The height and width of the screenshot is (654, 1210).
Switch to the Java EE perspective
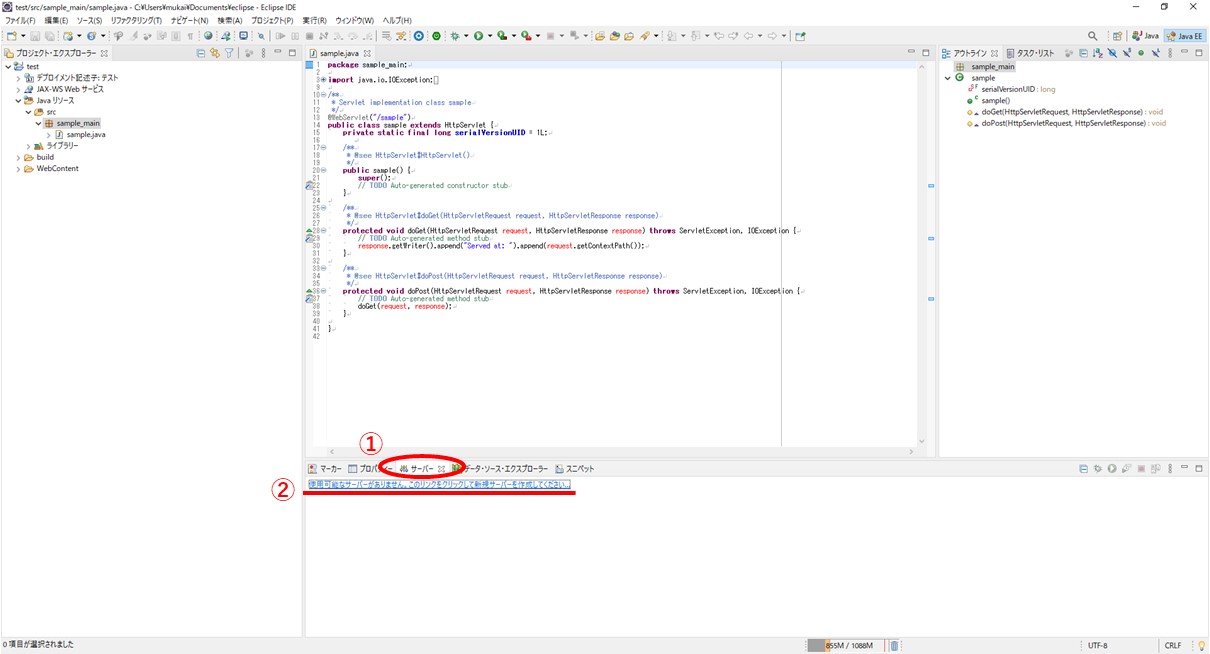pos(1185,36)
